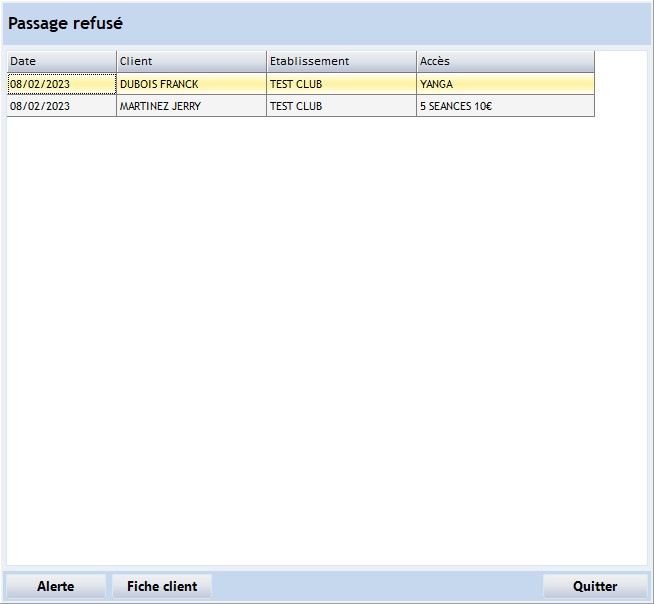Sort by the Date column header
The width and height of the screenshot is (654, 604).
[61, 62]
